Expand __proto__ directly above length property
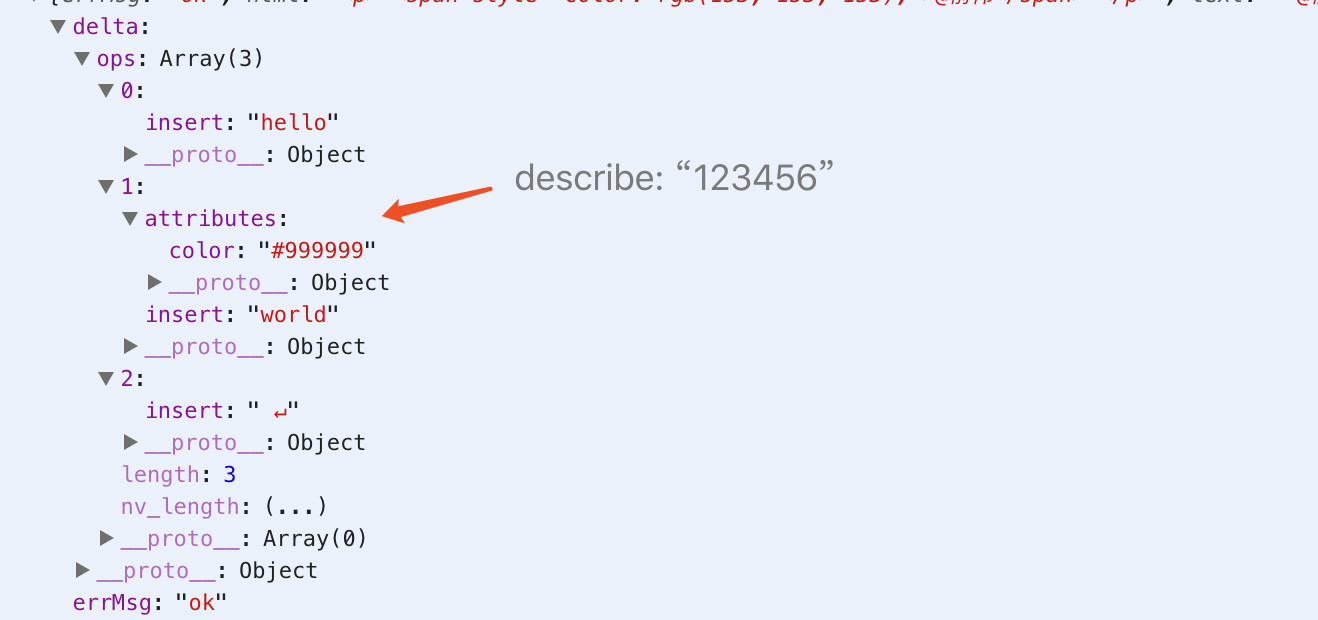The width and height of the screenshot is (1318, 620). [130, 442]
